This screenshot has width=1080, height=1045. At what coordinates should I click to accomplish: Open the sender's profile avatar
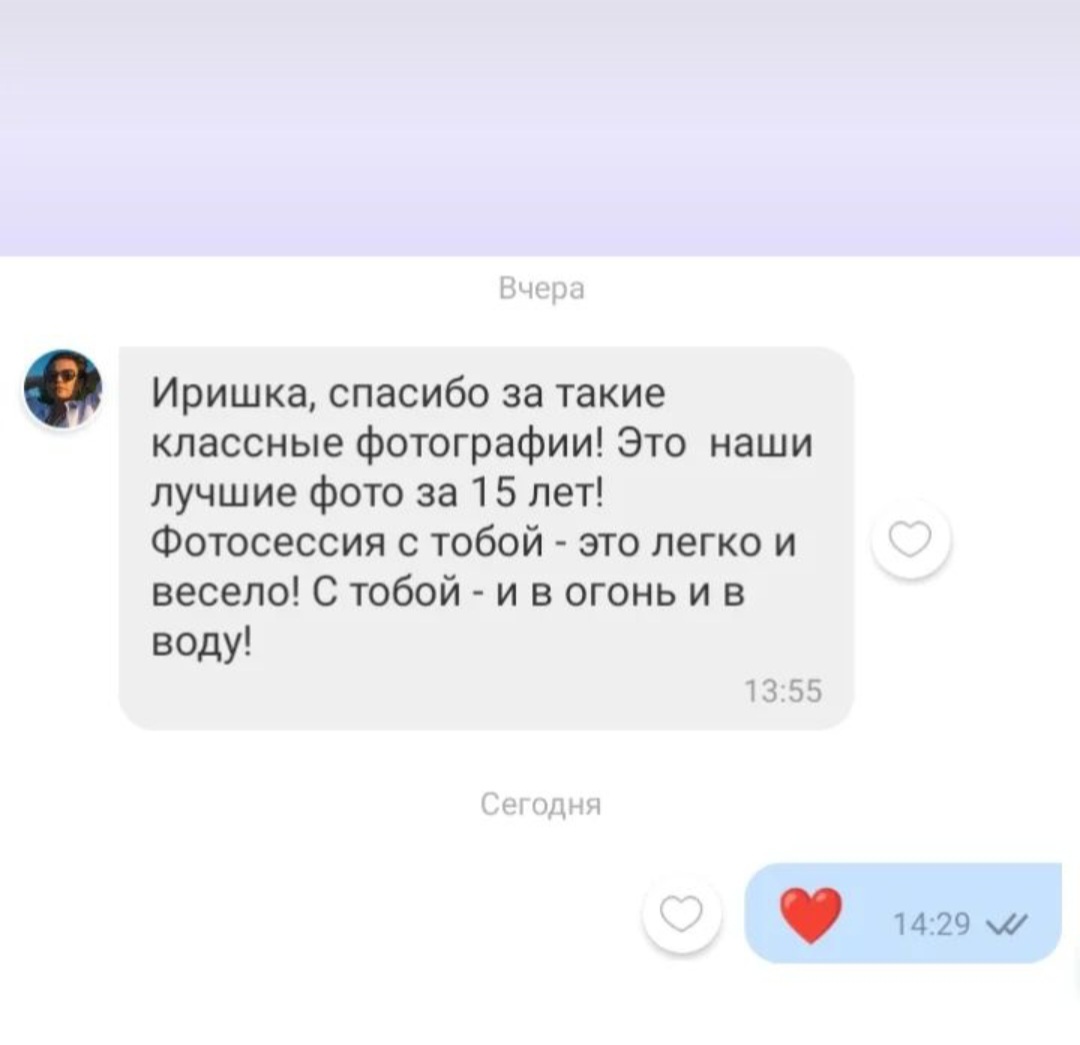coord(63,388)
